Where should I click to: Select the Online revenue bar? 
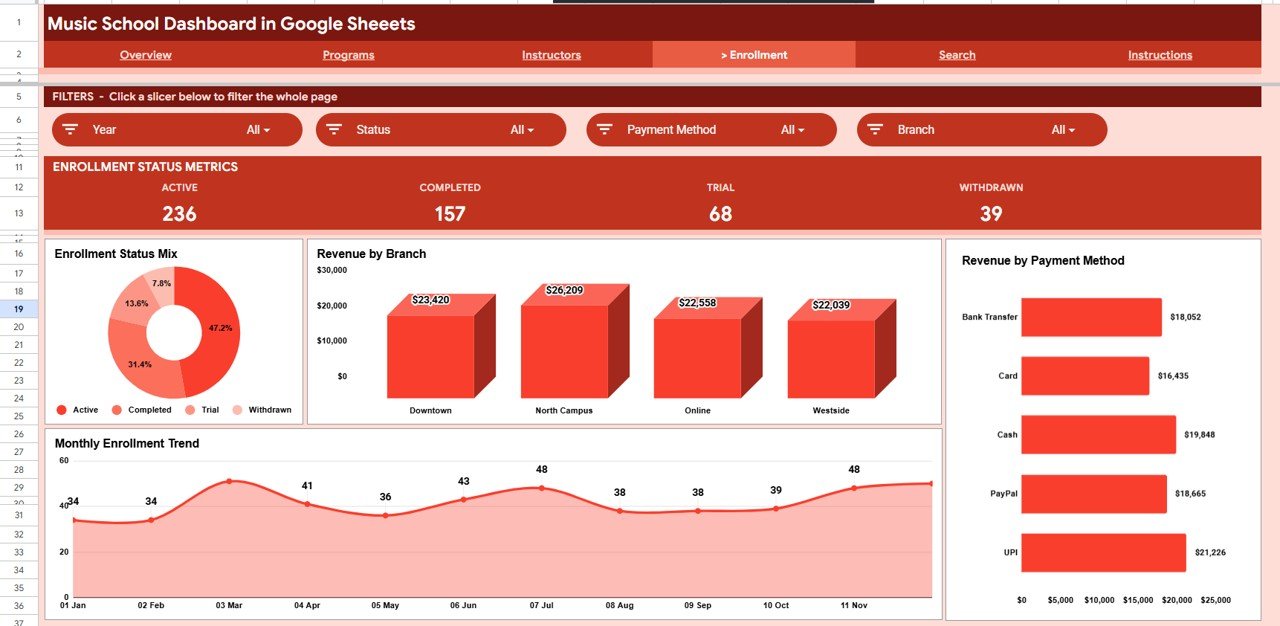click(x=697, y=358)
